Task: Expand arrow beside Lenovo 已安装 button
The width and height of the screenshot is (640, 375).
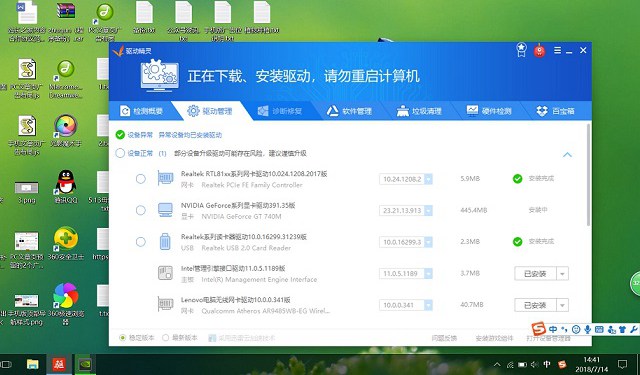Action: tap(562, 305)
